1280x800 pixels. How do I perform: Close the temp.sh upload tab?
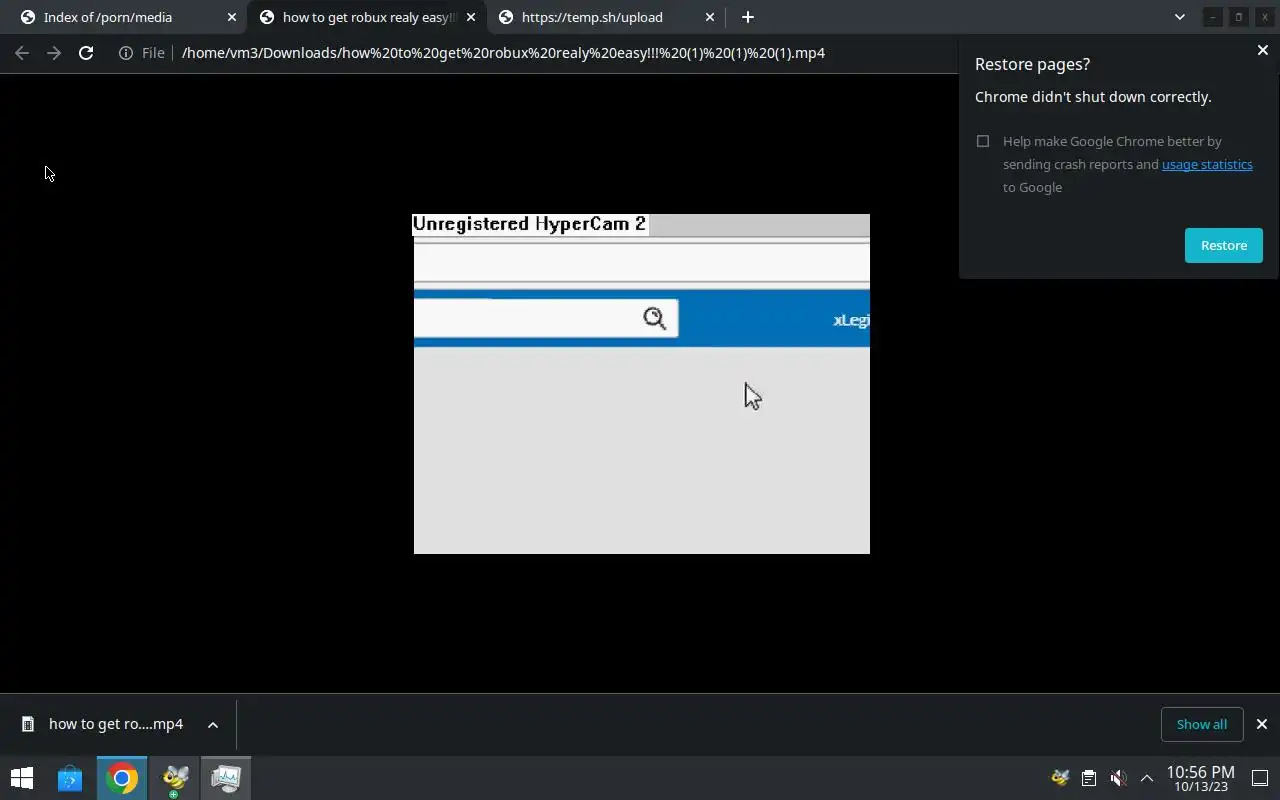coord(710,17)
